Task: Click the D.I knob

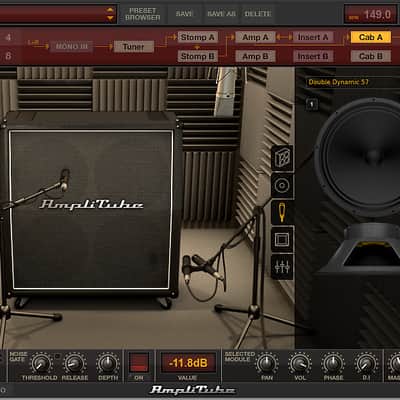Action: (x=366, y=364)
